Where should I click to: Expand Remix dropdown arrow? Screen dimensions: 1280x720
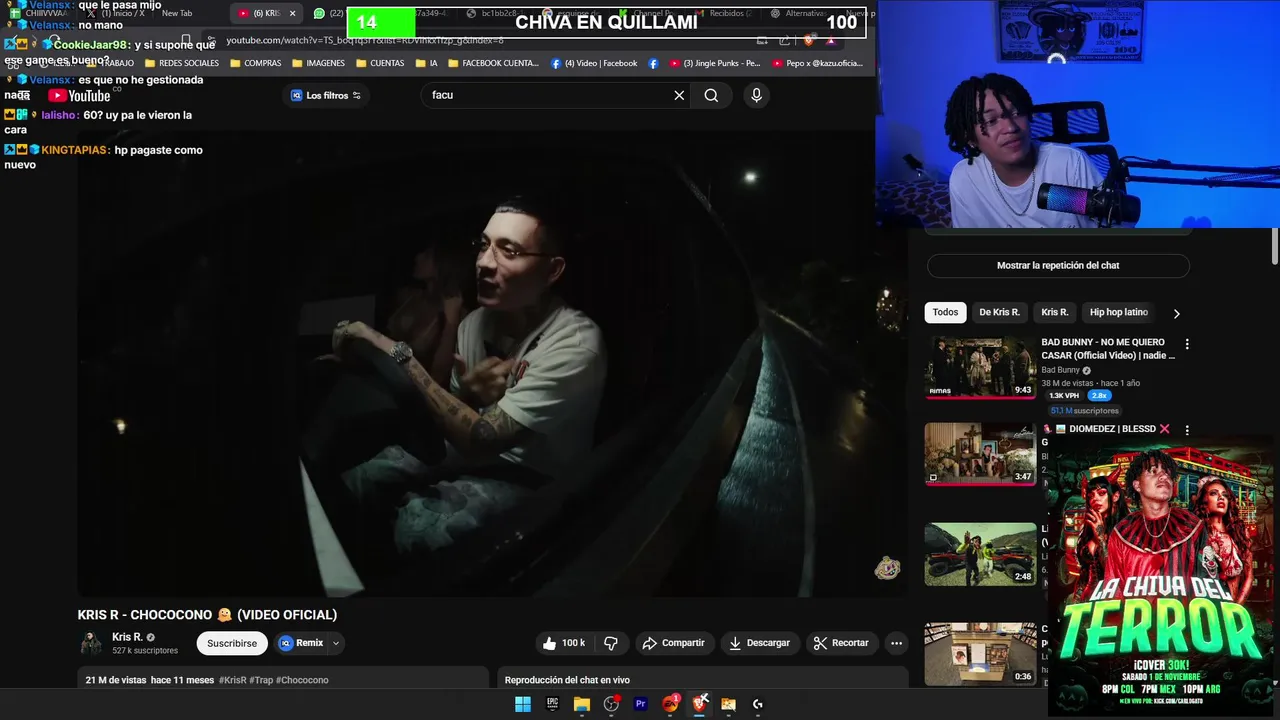tap(336, 643)
